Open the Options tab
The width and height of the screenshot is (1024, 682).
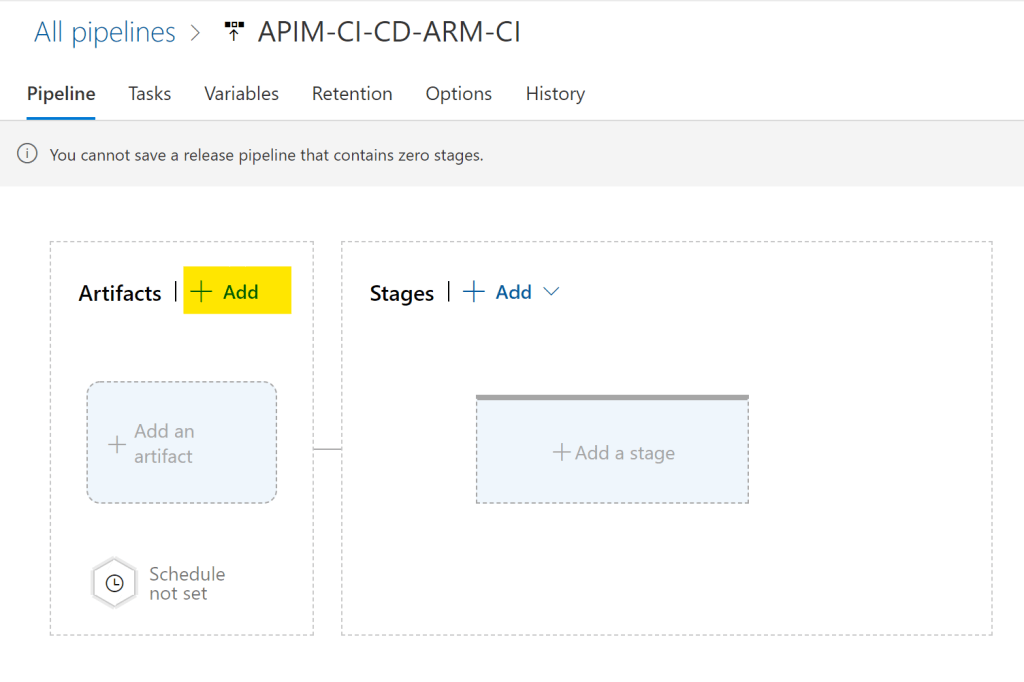(x=458, y=94)
